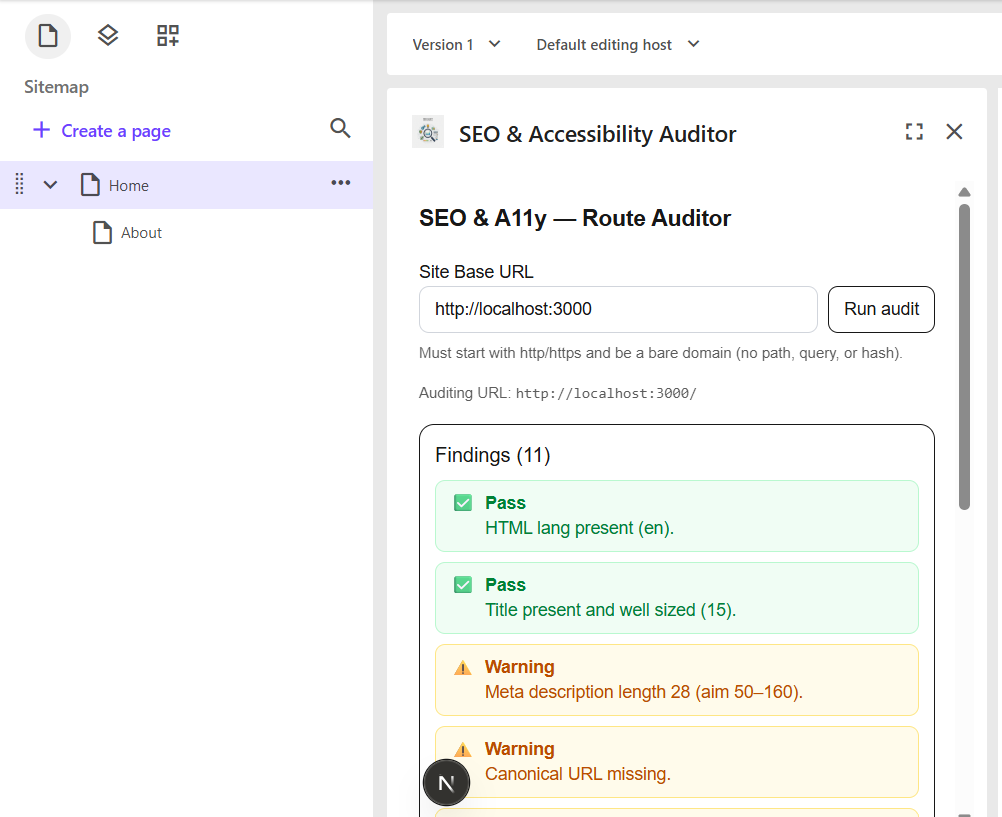Viewport: 1002px width, 817px height.
Task: Collapse the Home page tree chevron
Action: (x=50, y=185)
